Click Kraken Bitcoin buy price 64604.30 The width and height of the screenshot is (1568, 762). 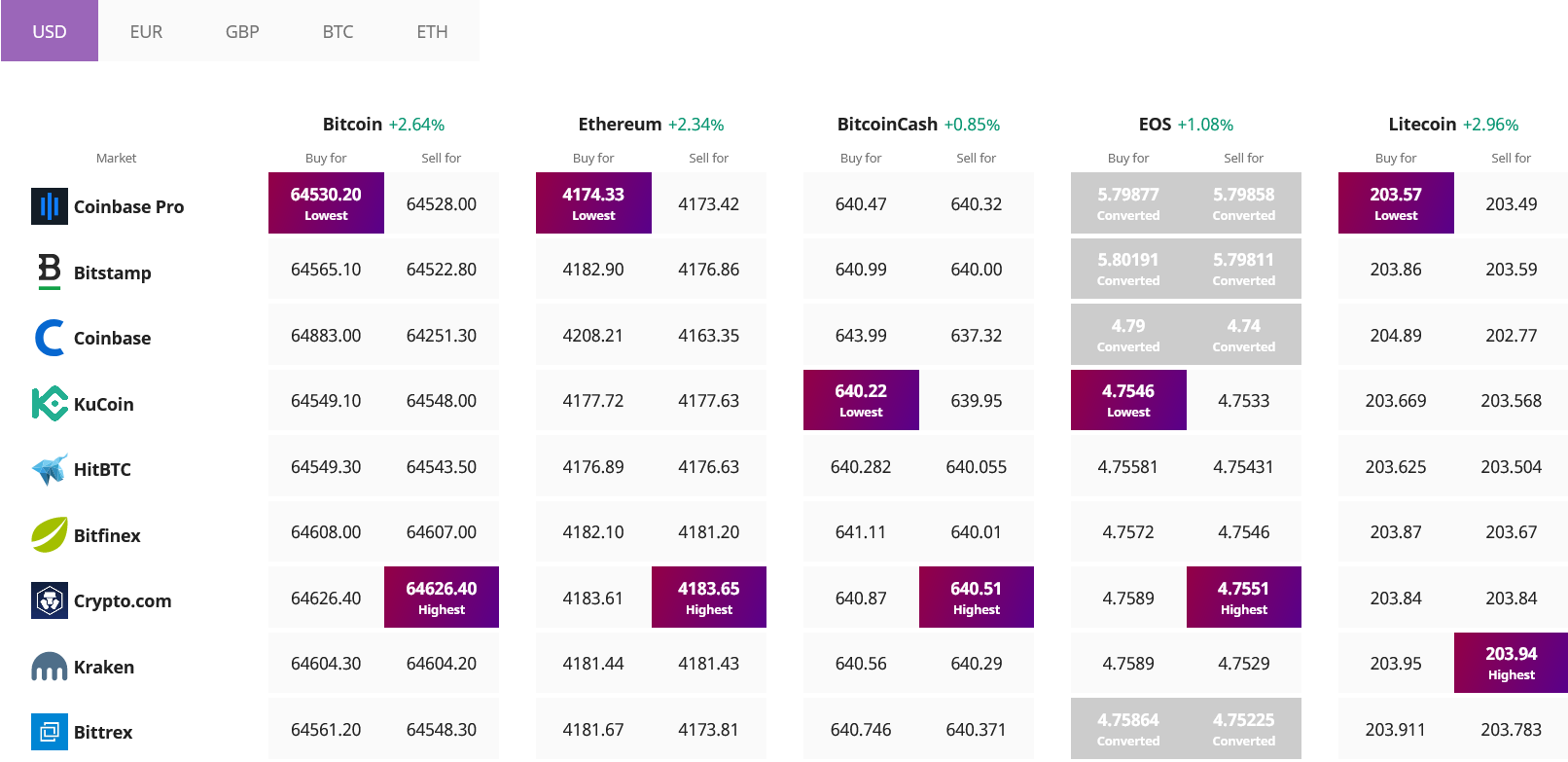pyautogui.click(x=326, y=664)
